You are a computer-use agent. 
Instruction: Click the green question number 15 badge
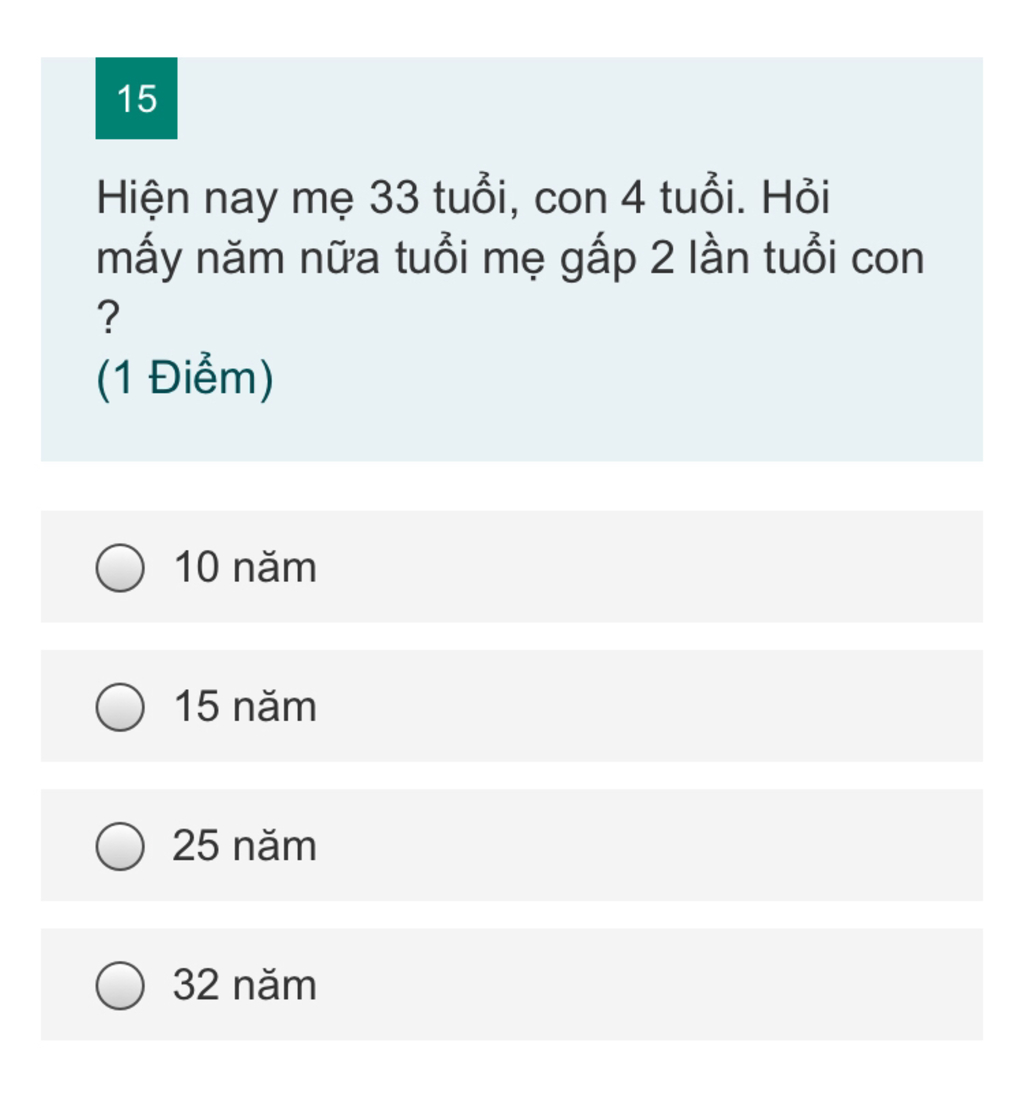(x=136, y=98)
